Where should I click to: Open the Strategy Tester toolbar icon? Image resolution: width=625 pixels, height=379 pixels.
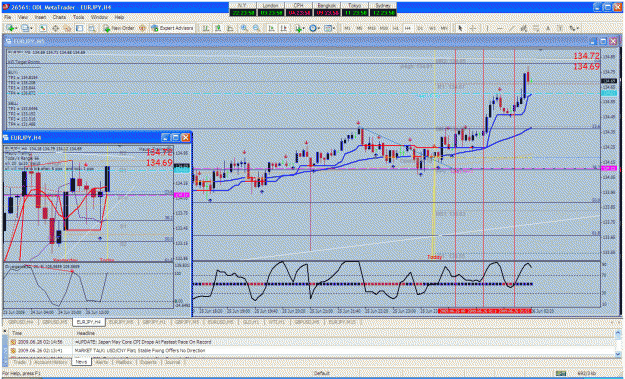(92, 28)
